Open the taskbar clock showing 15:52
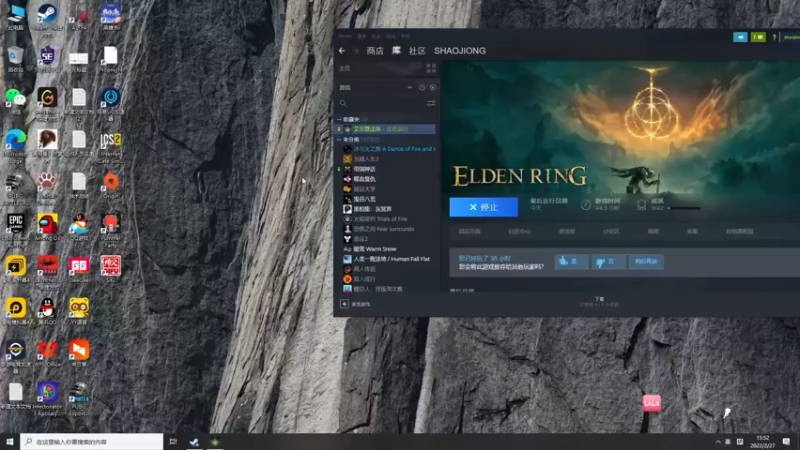The height and width of the screenshot is (450, 800). point(762,441)
